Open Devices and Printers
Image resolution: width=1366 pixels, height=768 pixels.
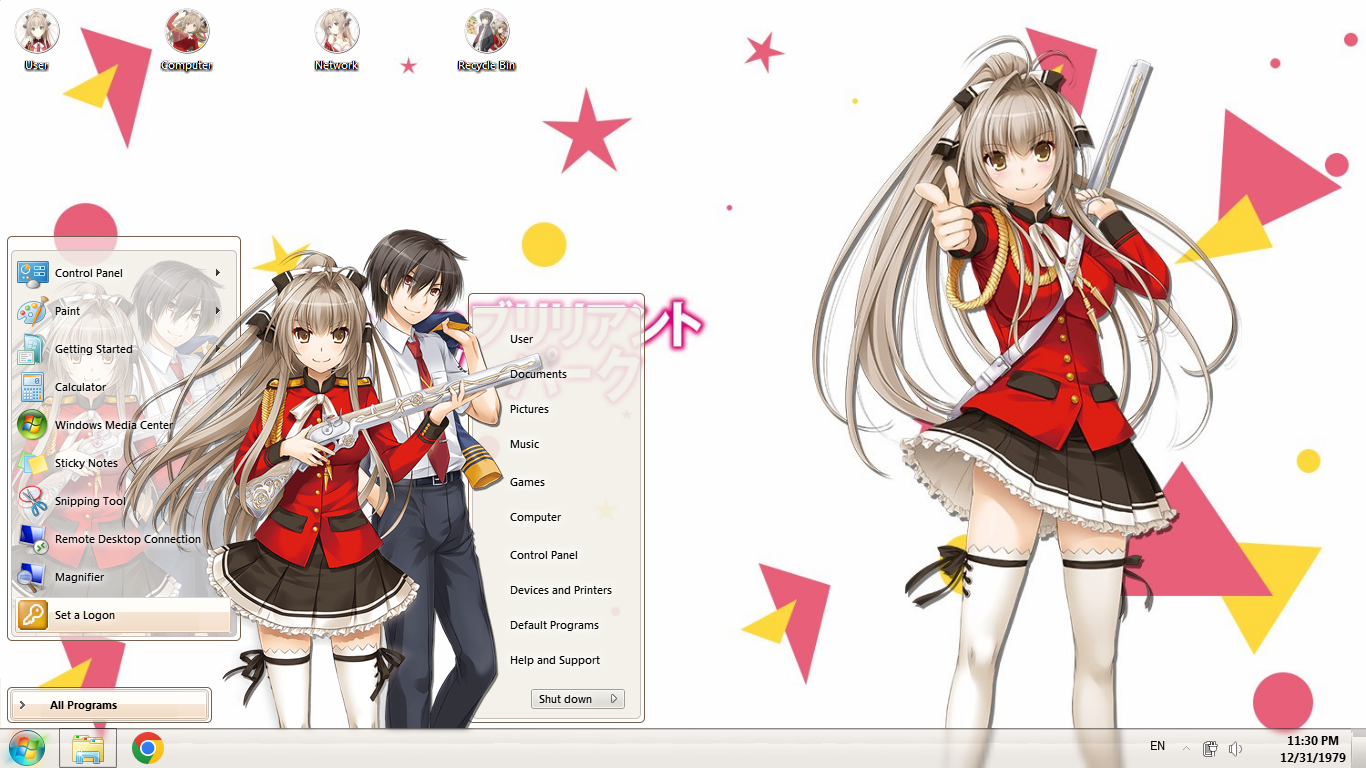[x=561, y=590]
